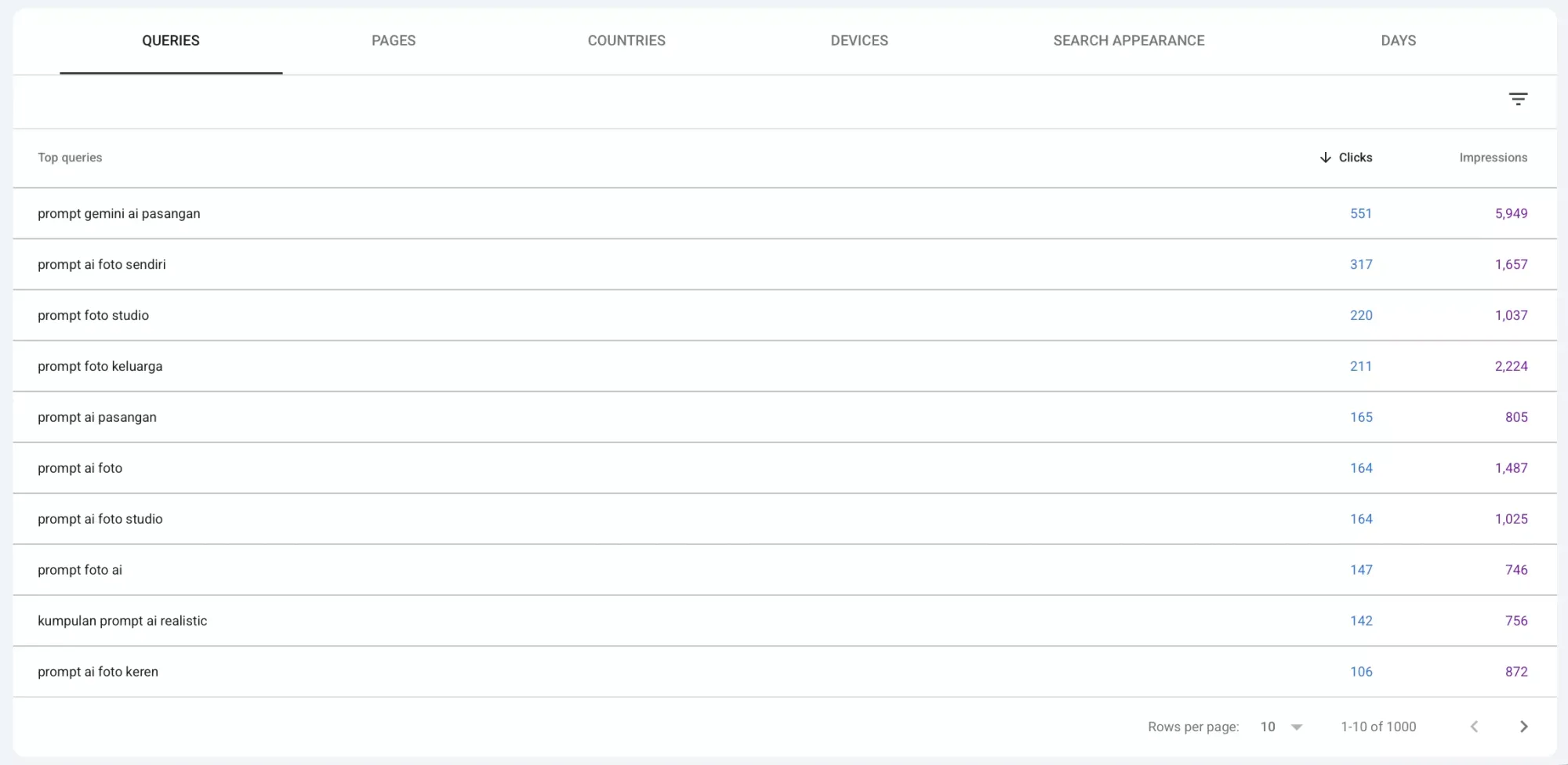The height and width of the screenshot is (765, 1568).
Task: Open rows per page dropdown
Action: (1281, 727)
